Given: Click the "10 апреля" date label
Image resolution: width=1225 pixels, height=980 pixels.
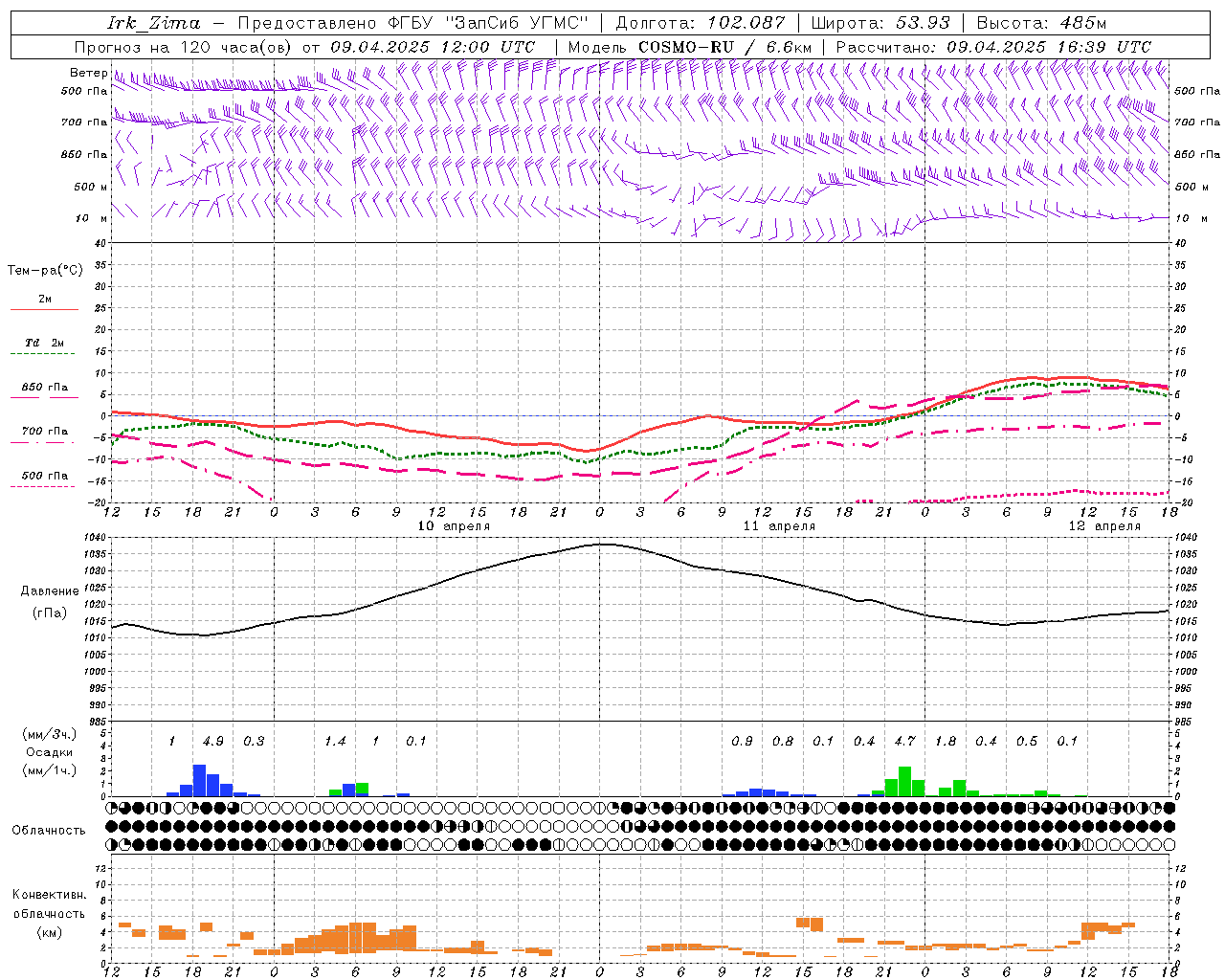Looking at the screenshot, I should [x=454, y=526].
